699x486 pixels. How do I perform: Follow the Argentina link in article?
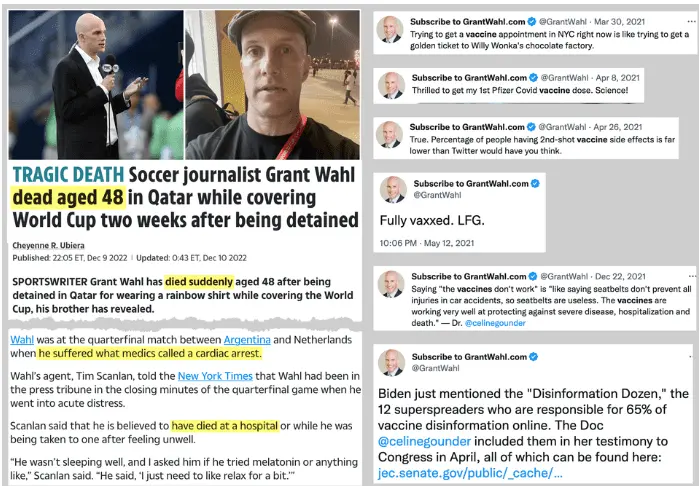247,340
